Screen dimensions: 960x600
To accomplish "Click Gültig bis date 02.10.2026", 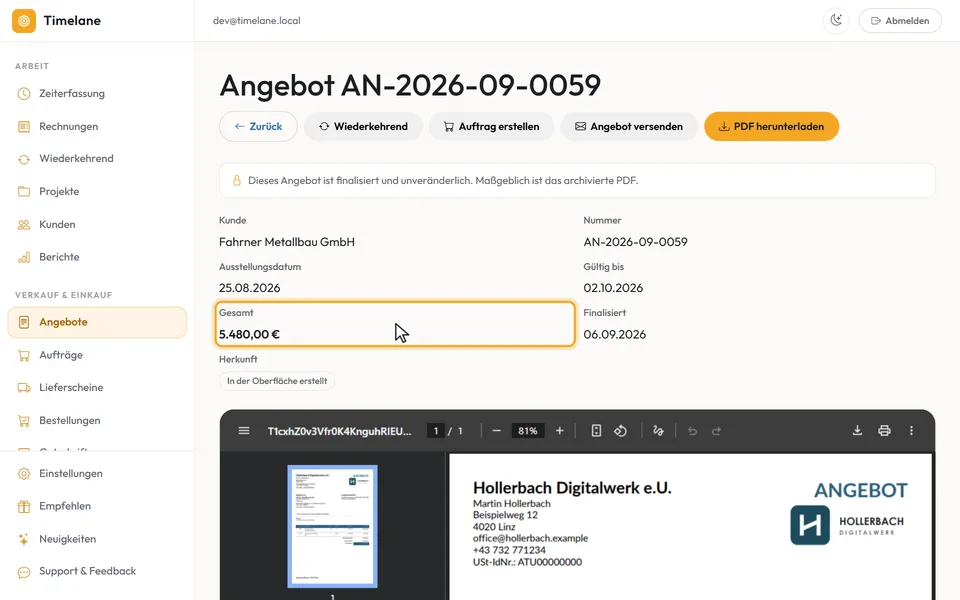I will (613, 288).
